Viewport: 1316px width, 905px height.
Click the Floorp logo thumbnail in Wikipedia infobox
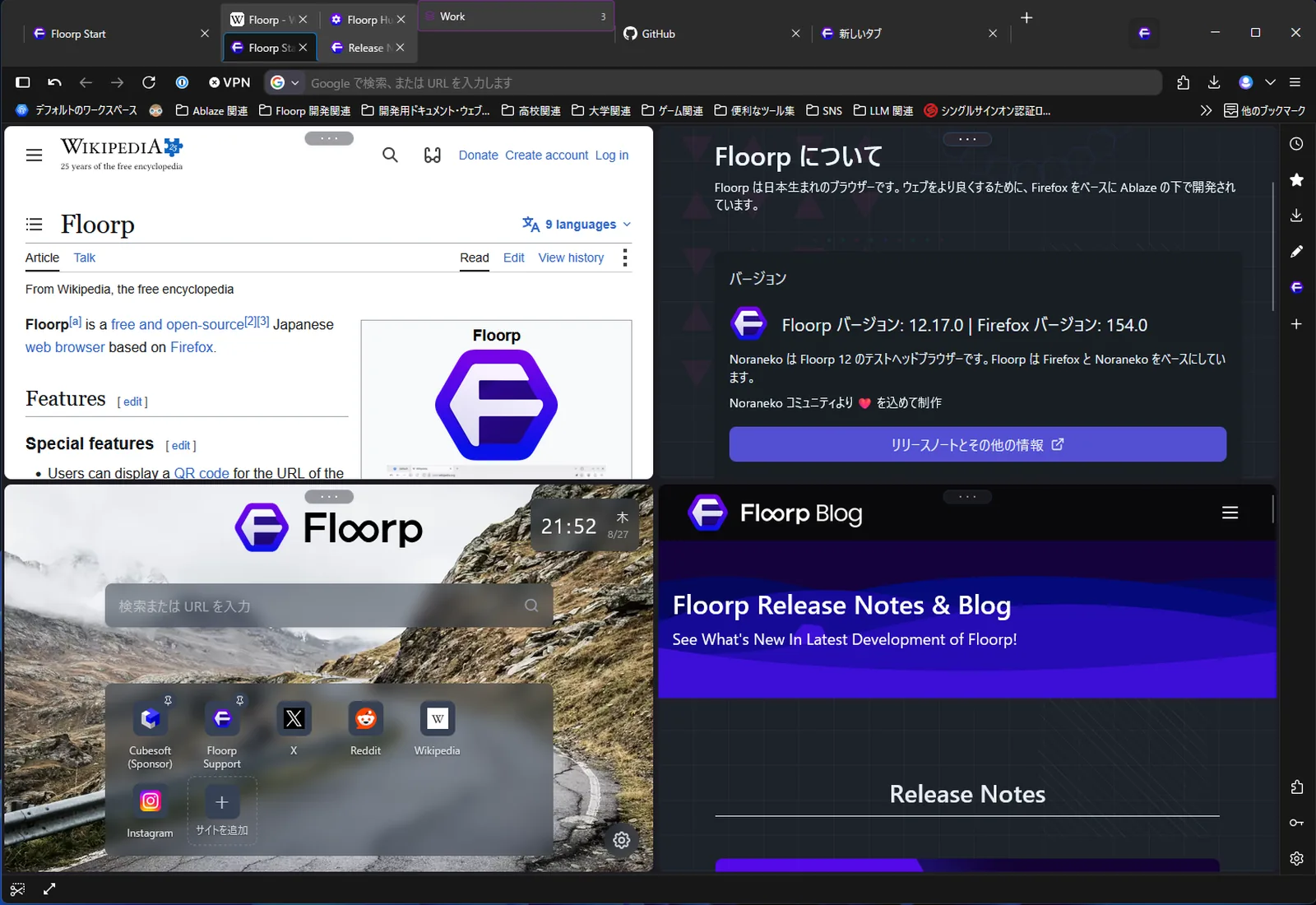pyautogui.click(x=496, y=404)
